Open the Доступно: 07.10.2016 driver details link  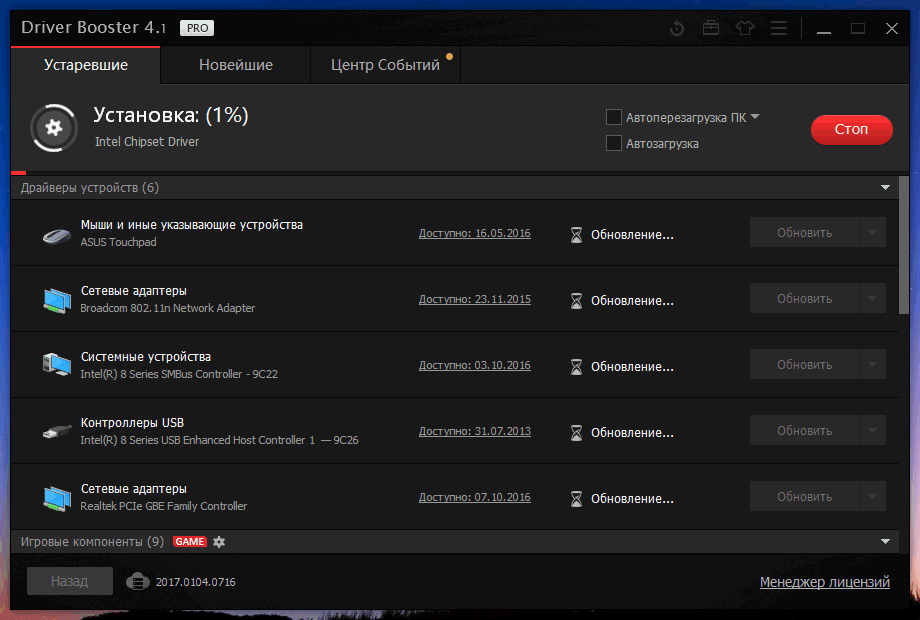475,497
